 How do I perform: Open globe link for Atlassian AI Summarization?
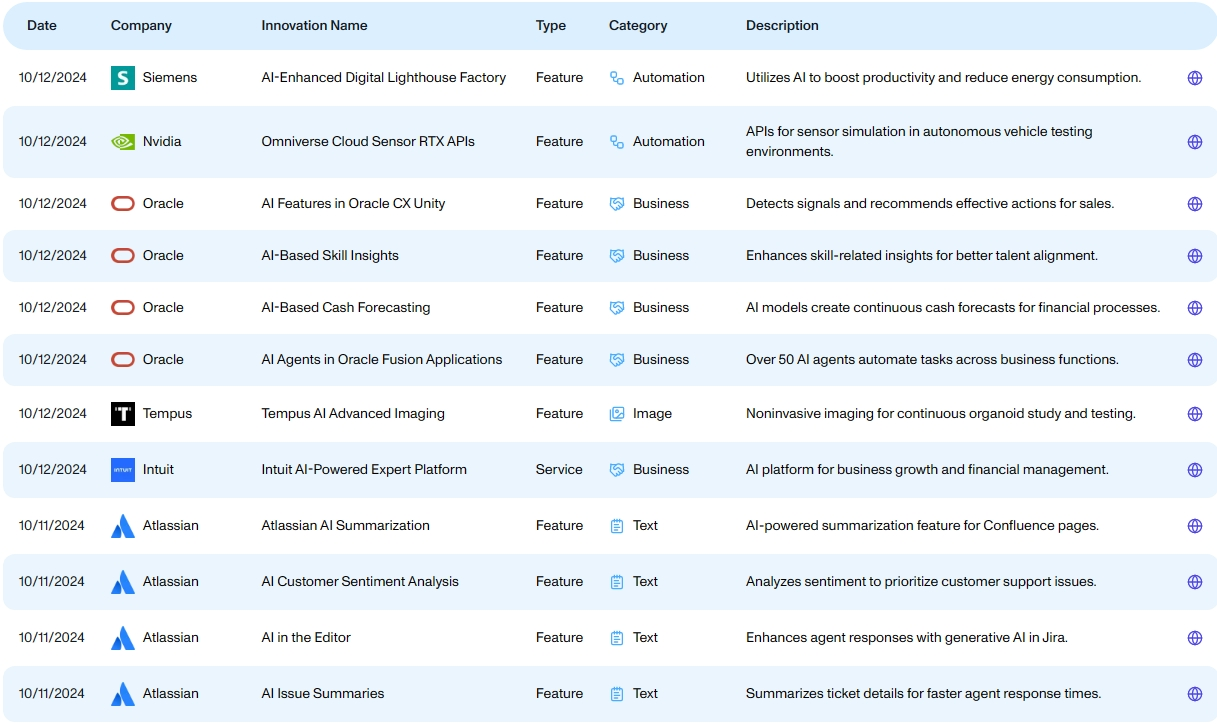1194,526
